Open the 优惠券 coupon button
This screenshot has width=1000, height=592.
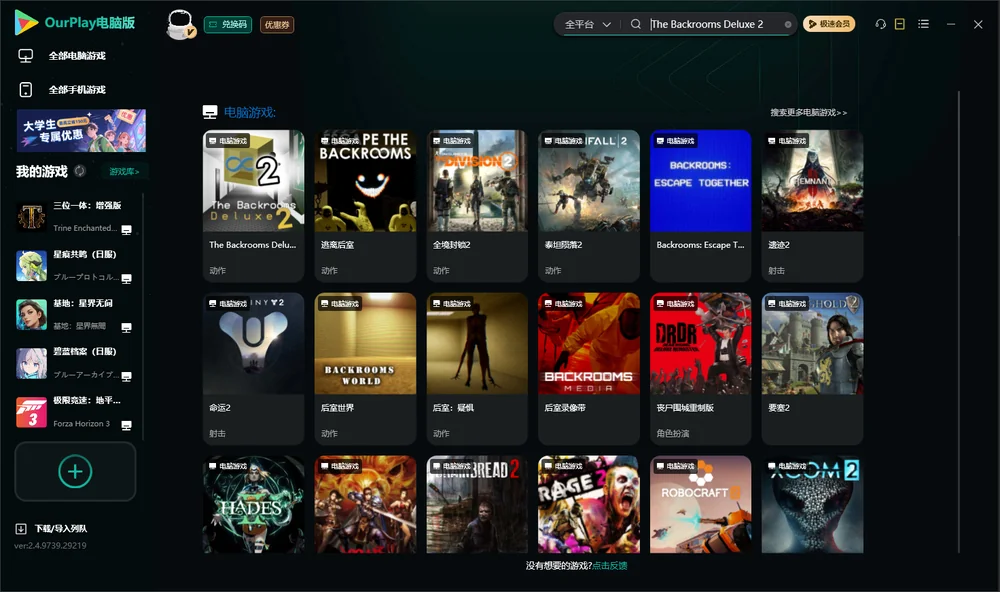pos(277,24)
